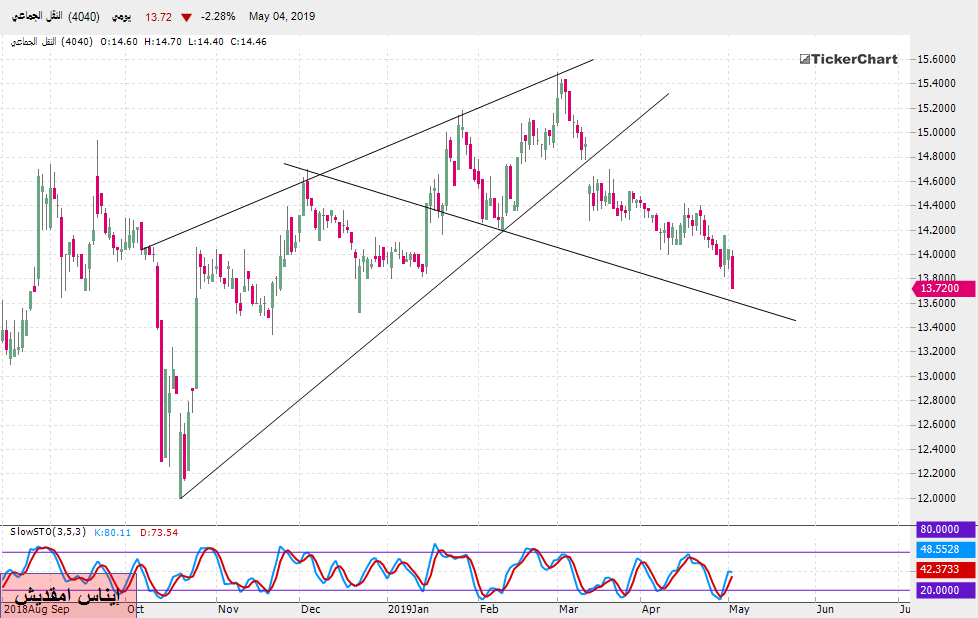
Task: Click the -2.28% change percentage
Action: 218,17
